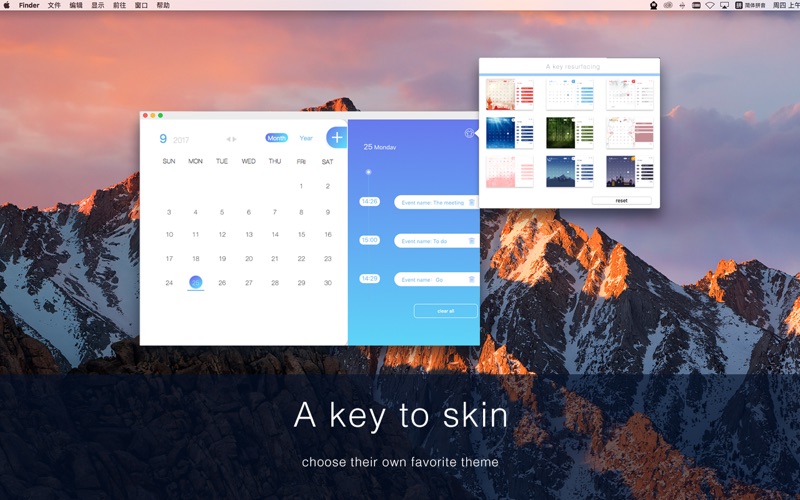The image size is (800, 500).
Task: Click the AirPlay display icon in the menu bar
Action: [x=724, y=5]
